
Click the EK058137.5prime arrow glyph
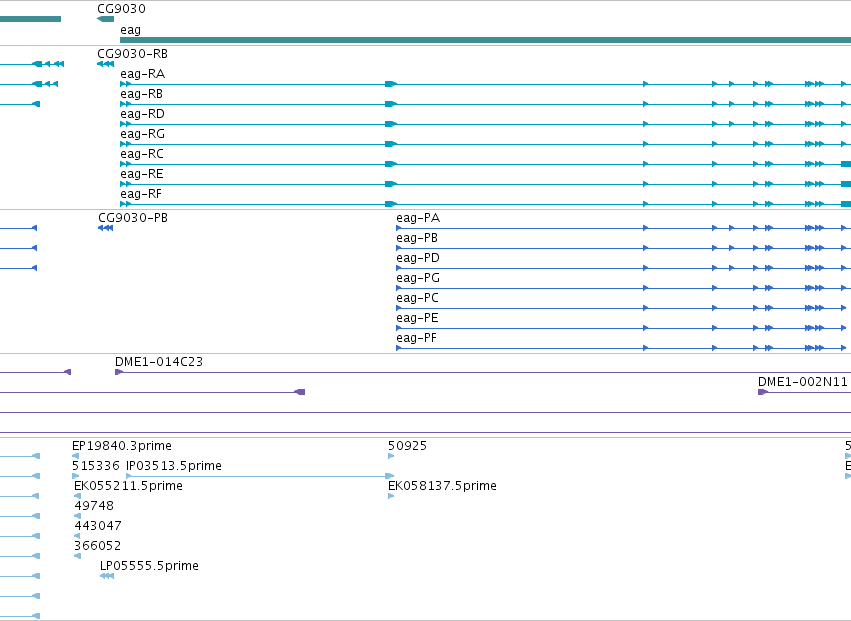point(391,497)
